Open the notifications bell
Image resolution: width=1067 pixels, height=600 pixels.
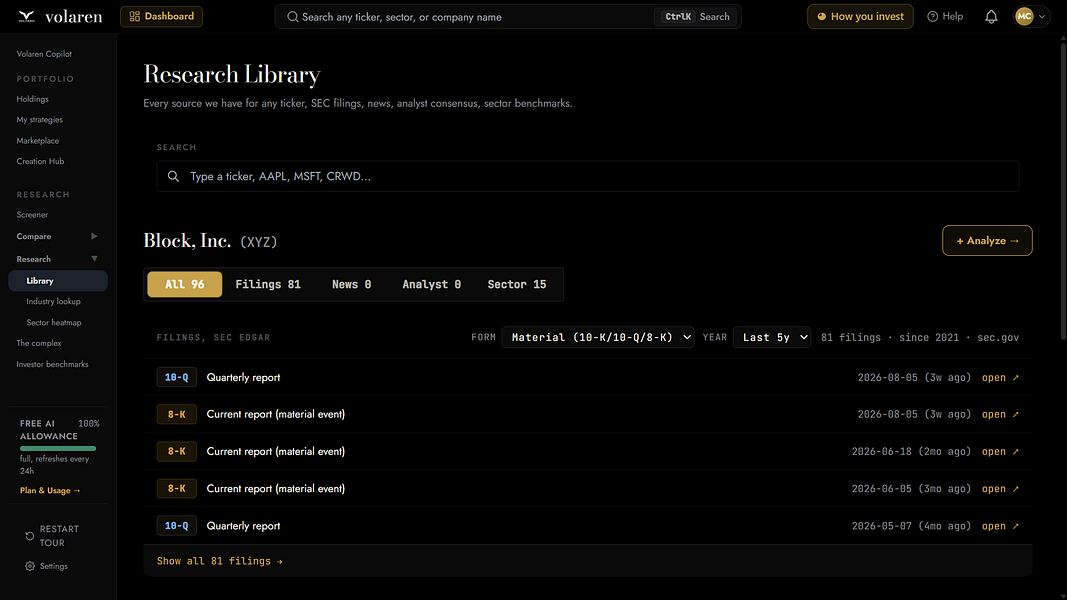coord(991,17)
